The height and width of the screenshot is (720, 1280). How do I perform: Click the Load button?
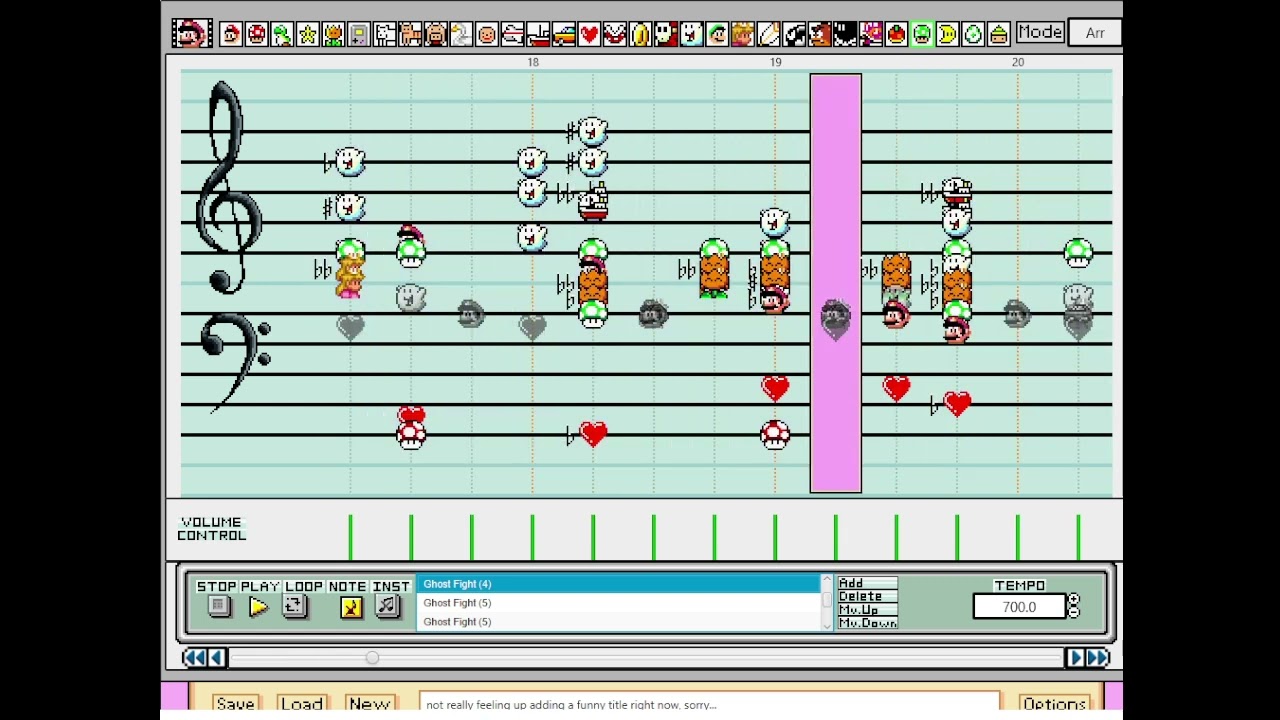coord(301,703)
